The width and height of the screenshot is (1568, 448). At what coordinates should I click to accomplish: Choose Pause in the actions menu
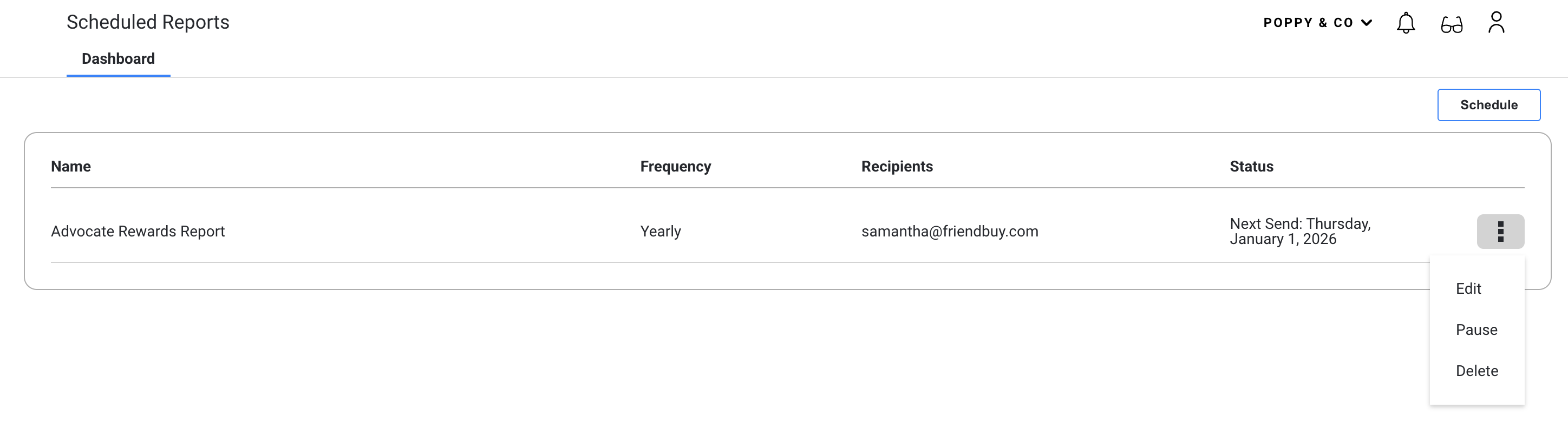coord(1476,330)
